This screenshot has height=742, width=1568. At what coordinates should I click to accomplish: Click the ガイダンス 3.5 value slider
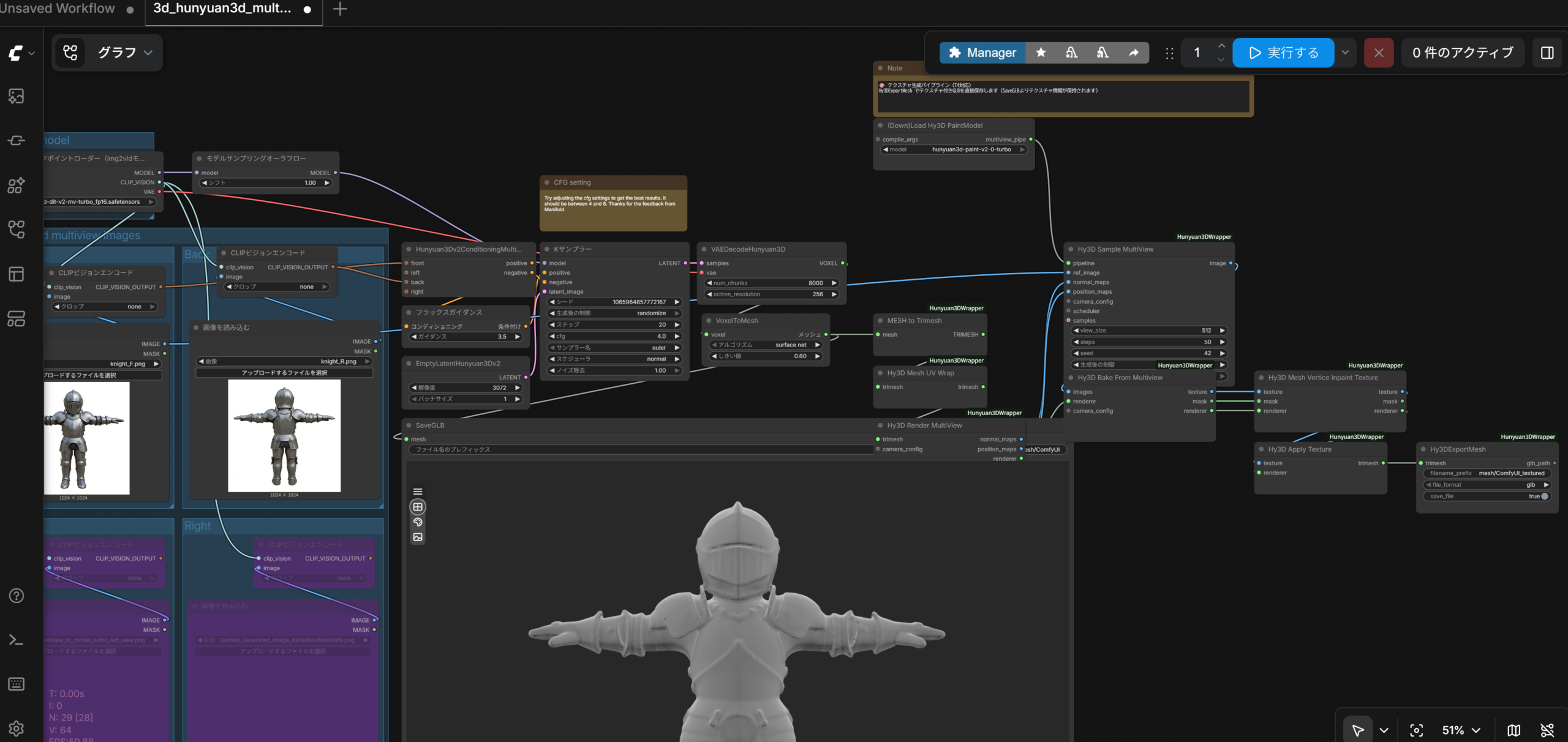coord(467,337)
